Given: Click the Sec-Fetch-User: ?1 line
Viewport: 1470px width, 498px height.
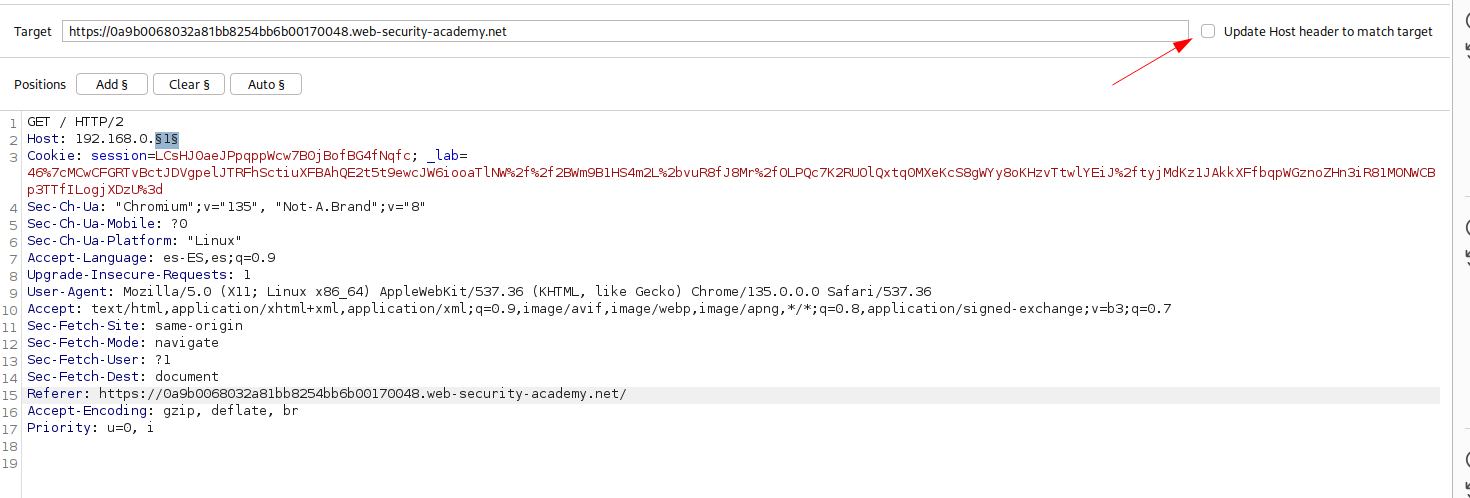Looking at the screenshot, I should coord(99,359).
